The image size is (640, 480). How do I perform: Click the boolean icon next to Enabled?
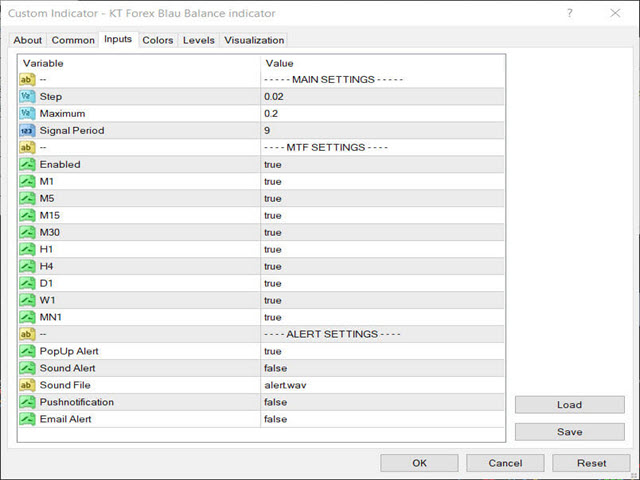point(27,164)
